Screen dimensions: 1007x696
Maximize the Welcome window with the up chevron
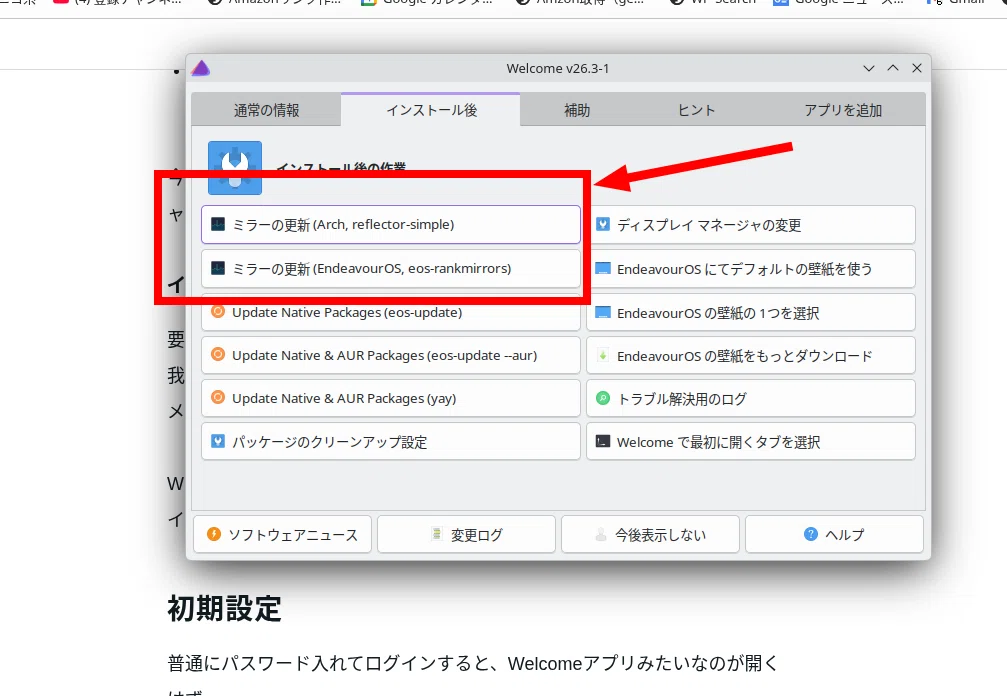[893, 68]
